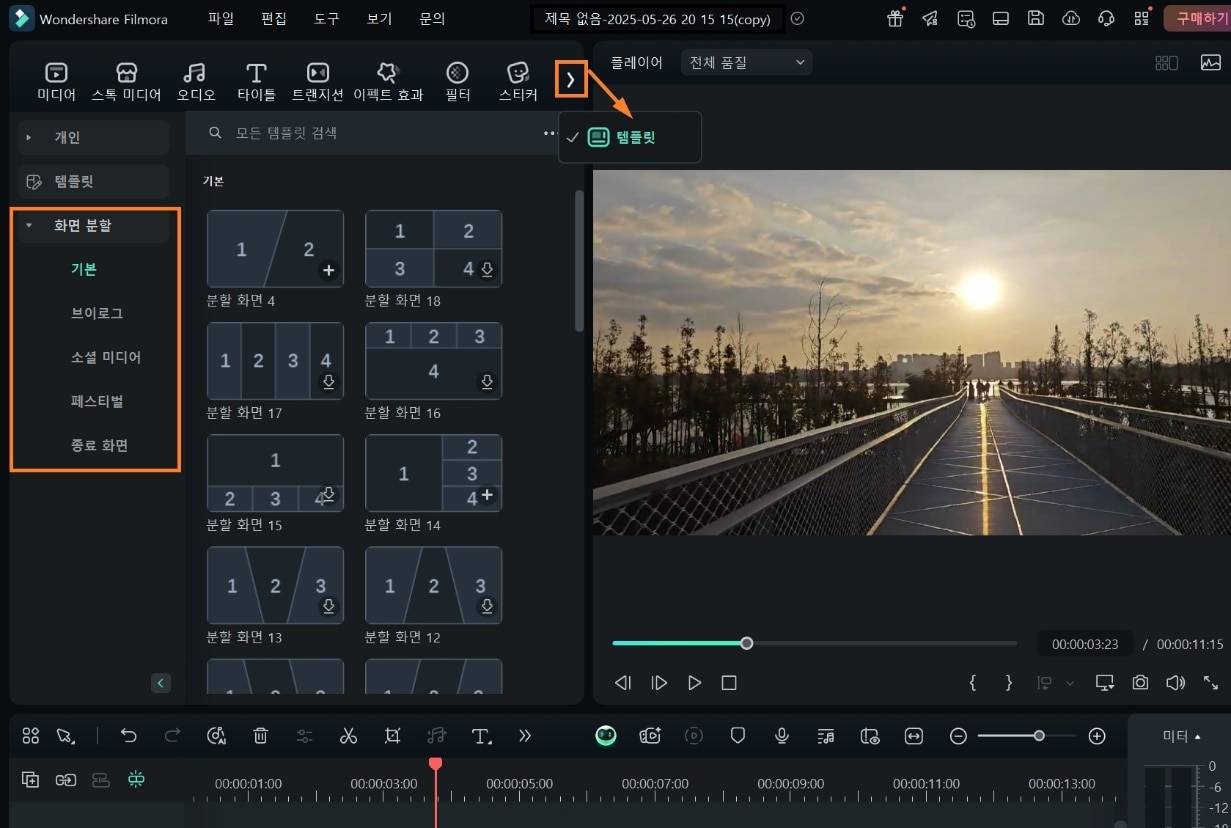Click the player progress bar handle
Image resolution: width=1231 pixels, height=828 pixels.
[747, 643]
